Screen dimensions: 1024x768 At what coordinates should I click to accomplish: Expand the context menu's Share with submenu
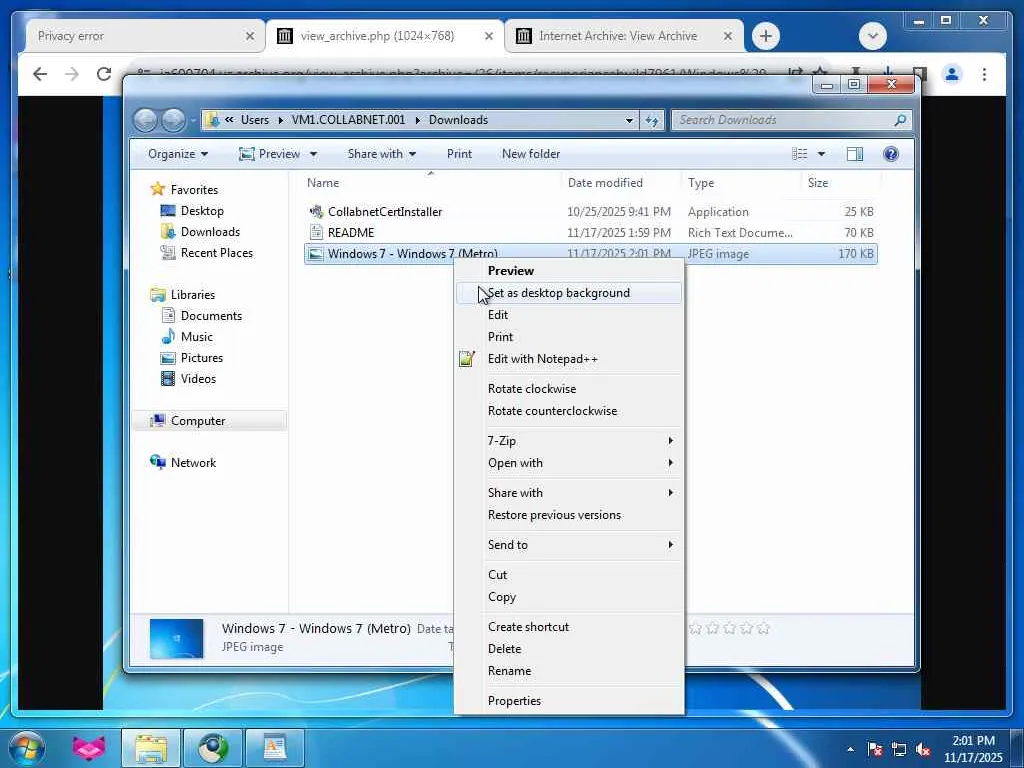568,493
